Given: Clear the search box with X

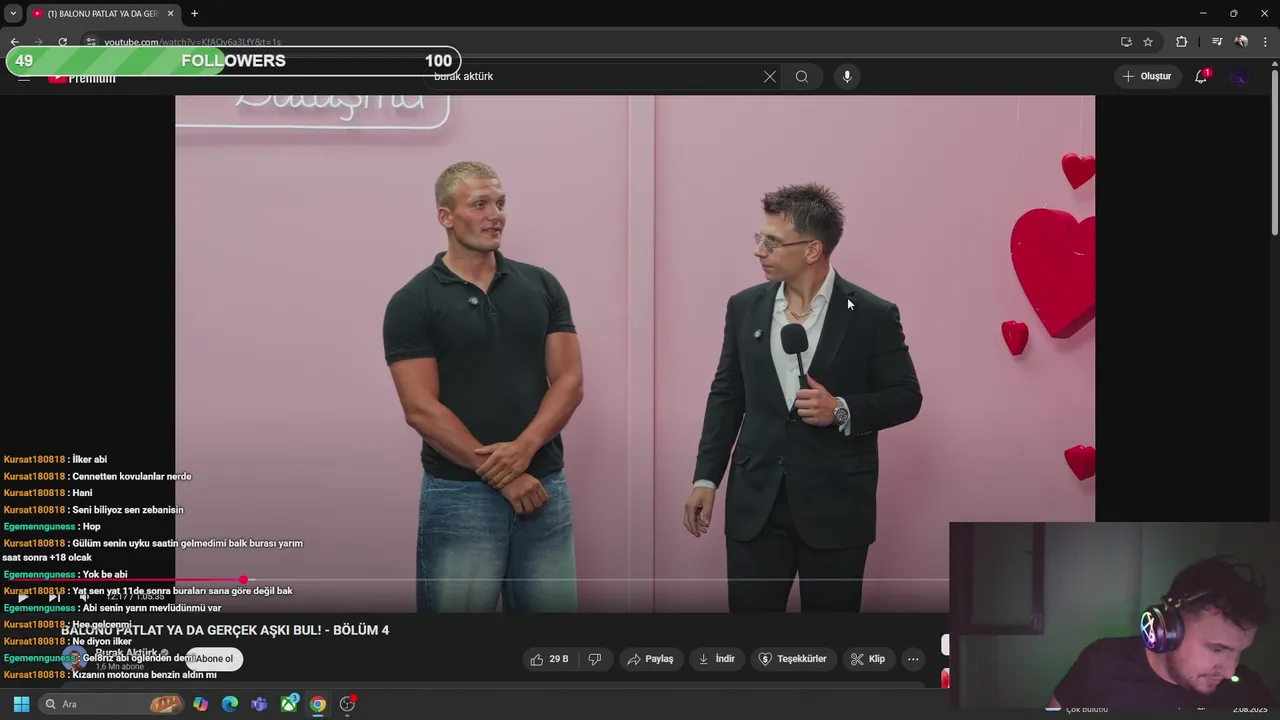Looking at the screenshot, I should (x=769, y=77).
